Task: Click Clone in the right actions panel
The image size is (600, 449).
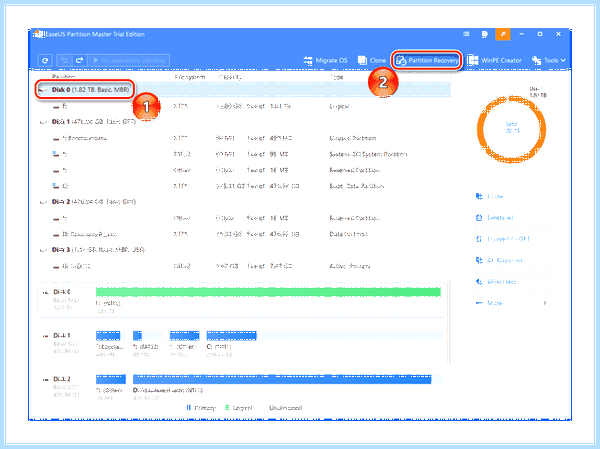Action: 490,196
